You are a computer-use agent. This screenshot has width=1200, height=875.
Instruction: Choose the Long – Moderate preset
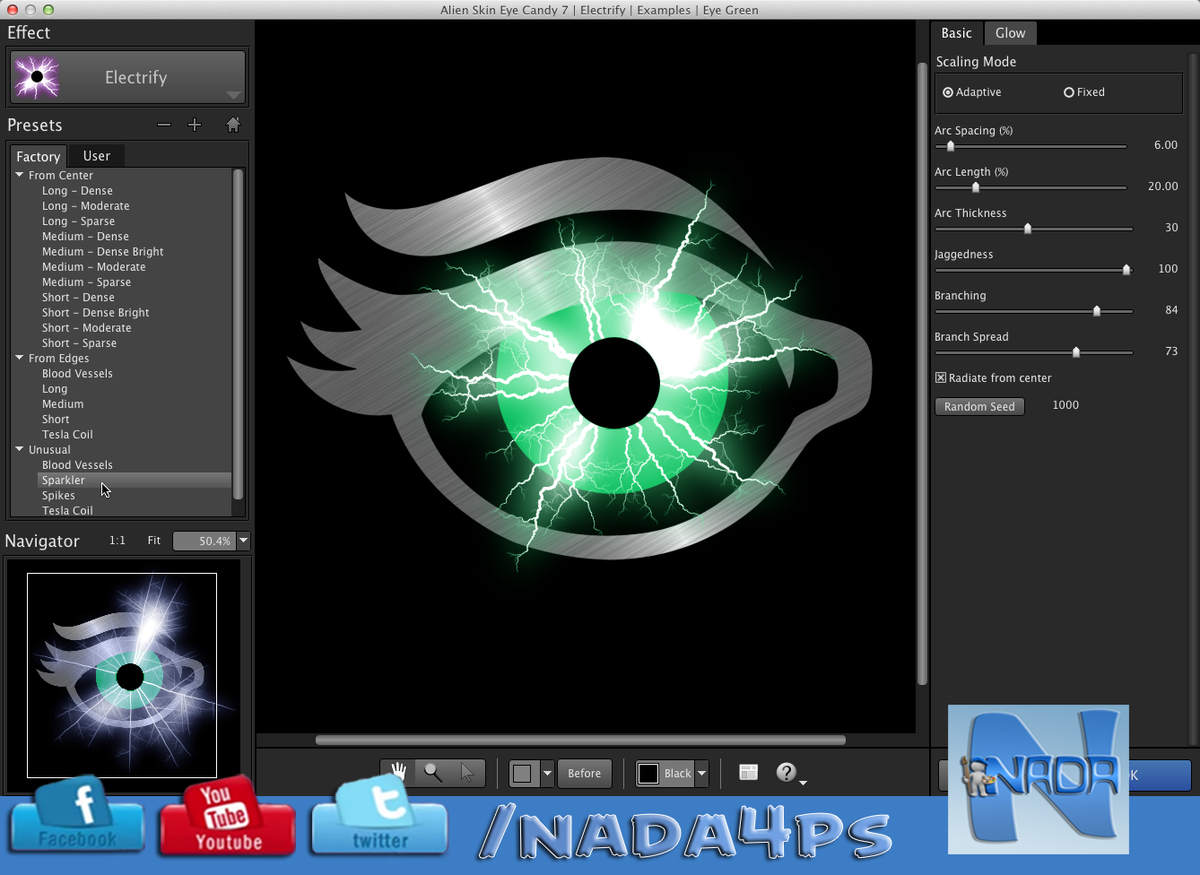[85, 206]
